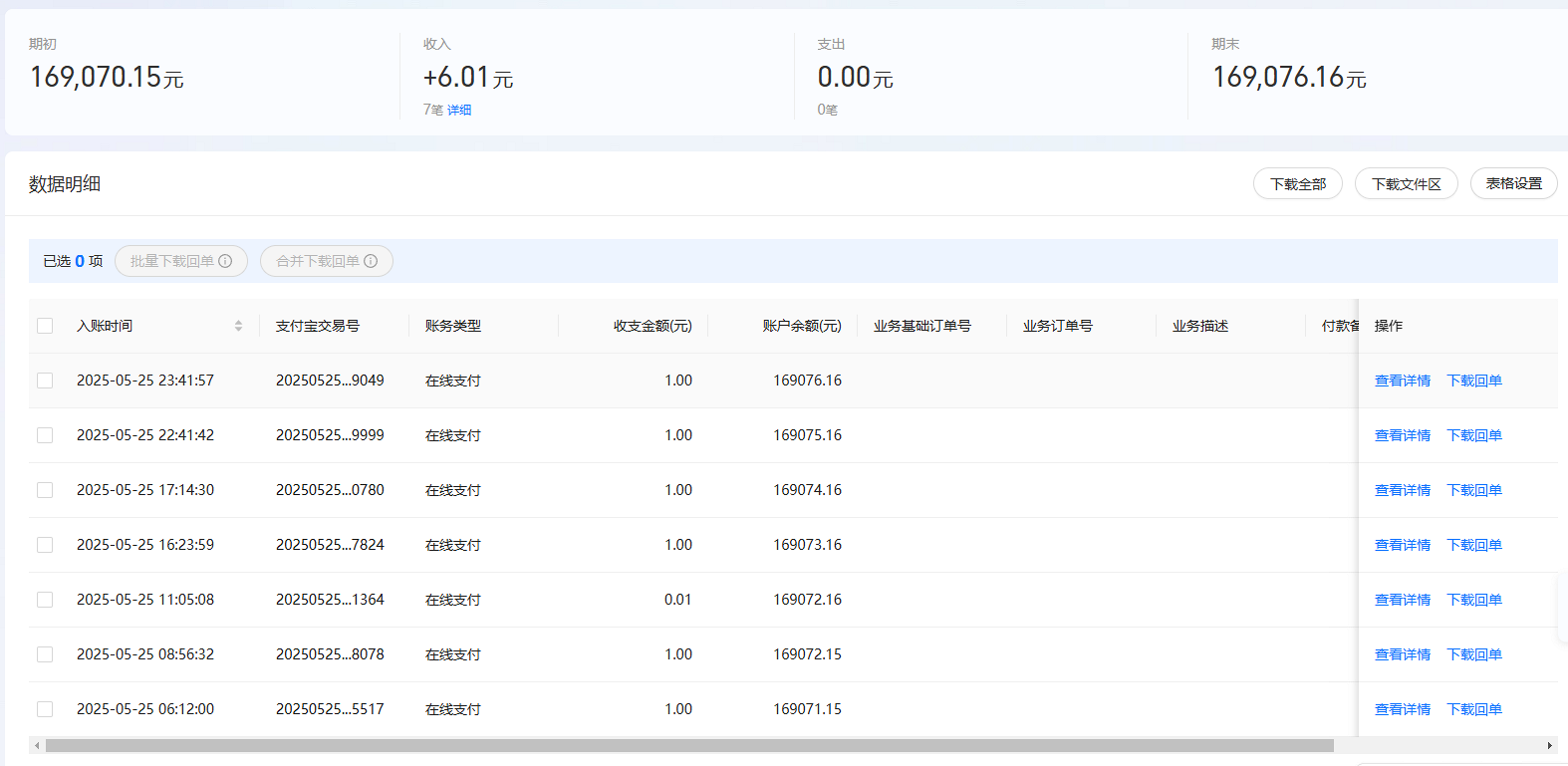This screenshot has width=1568, height=766.
Task: Check the row dated 2025-05-25 11:05:08
Action: 45,600
